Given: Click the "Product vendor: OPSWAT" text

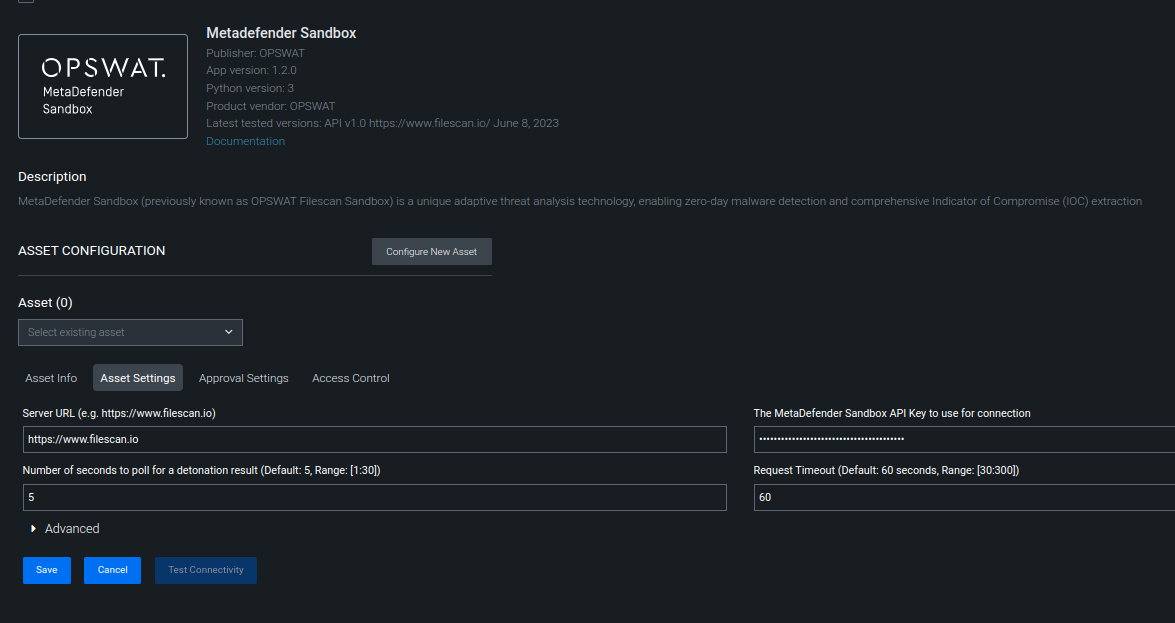Looking at the screenshot, I should point(271,106).
